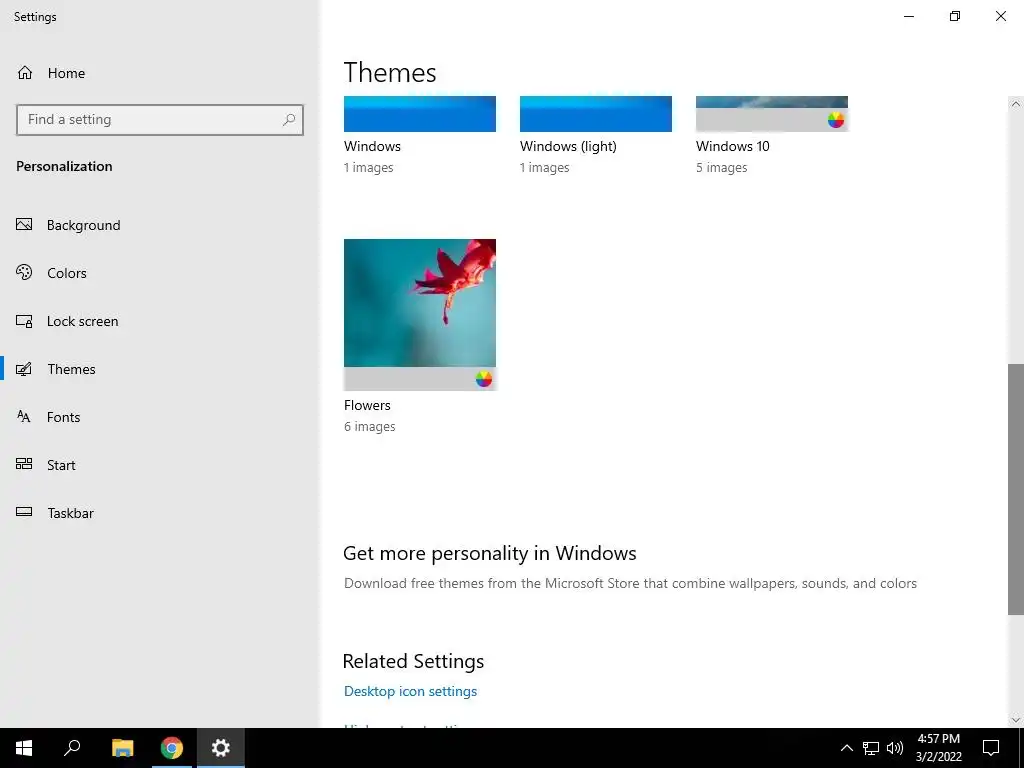Click the Colors palette icon

pyautogui.click(x=24, y=272)
